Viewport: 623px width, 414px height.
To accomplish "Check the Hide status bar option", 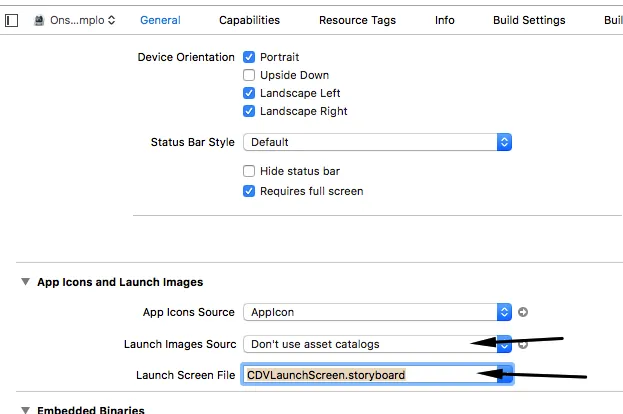I will [x=249, y=171].
